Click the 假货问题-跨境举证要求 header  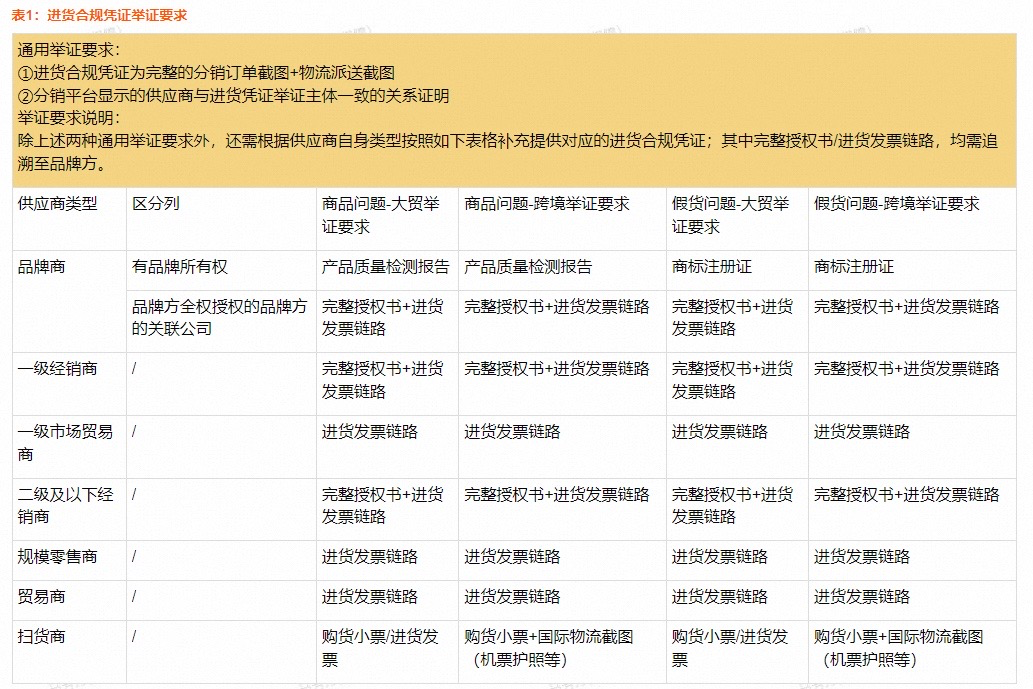(x=897, y=204)
